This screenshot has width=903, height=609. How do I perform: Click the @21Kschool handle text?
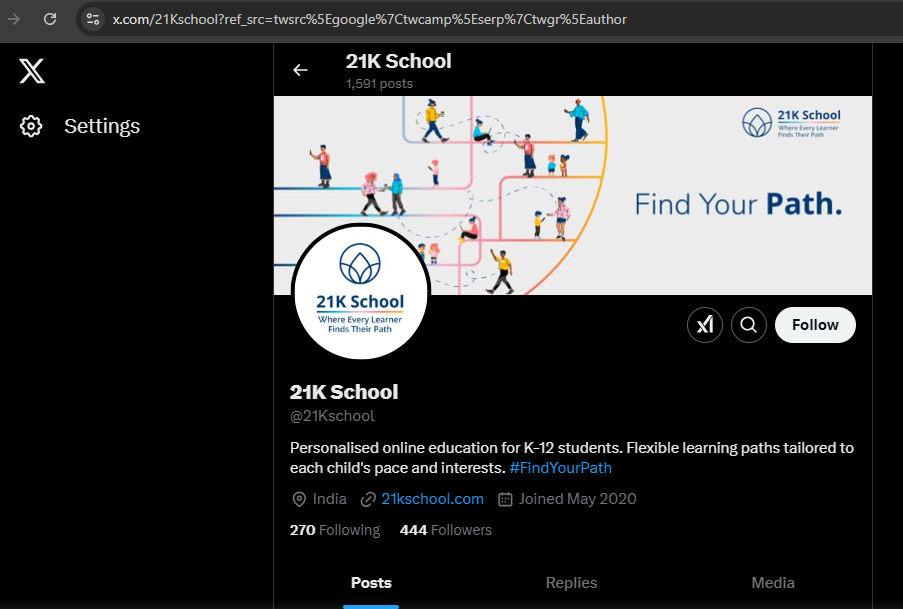(332, 416)
